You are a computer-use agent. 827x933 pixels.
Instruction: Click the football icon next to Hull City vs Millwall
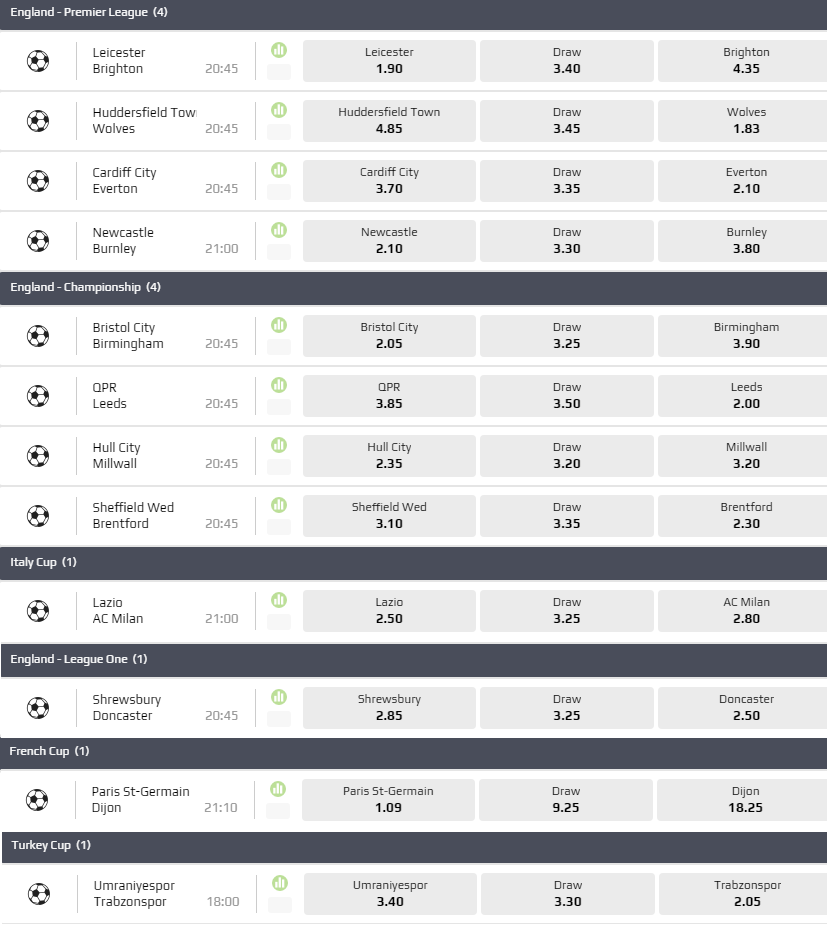click(x=38, y=456)
